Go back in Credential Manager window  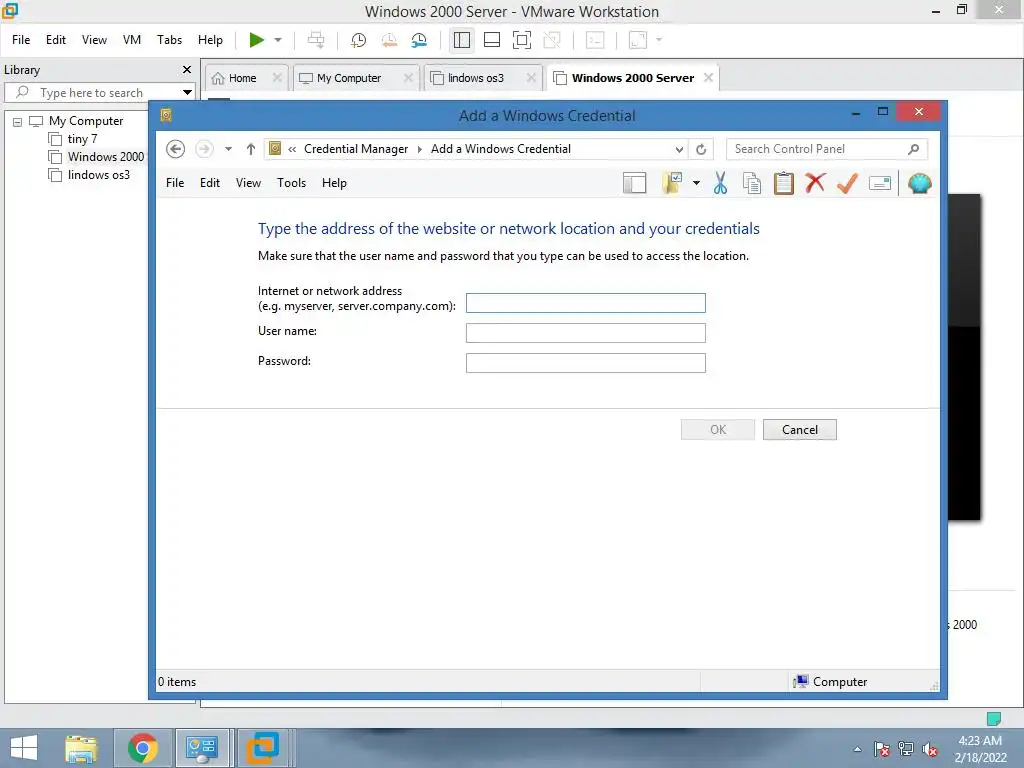tap(175, 149)
